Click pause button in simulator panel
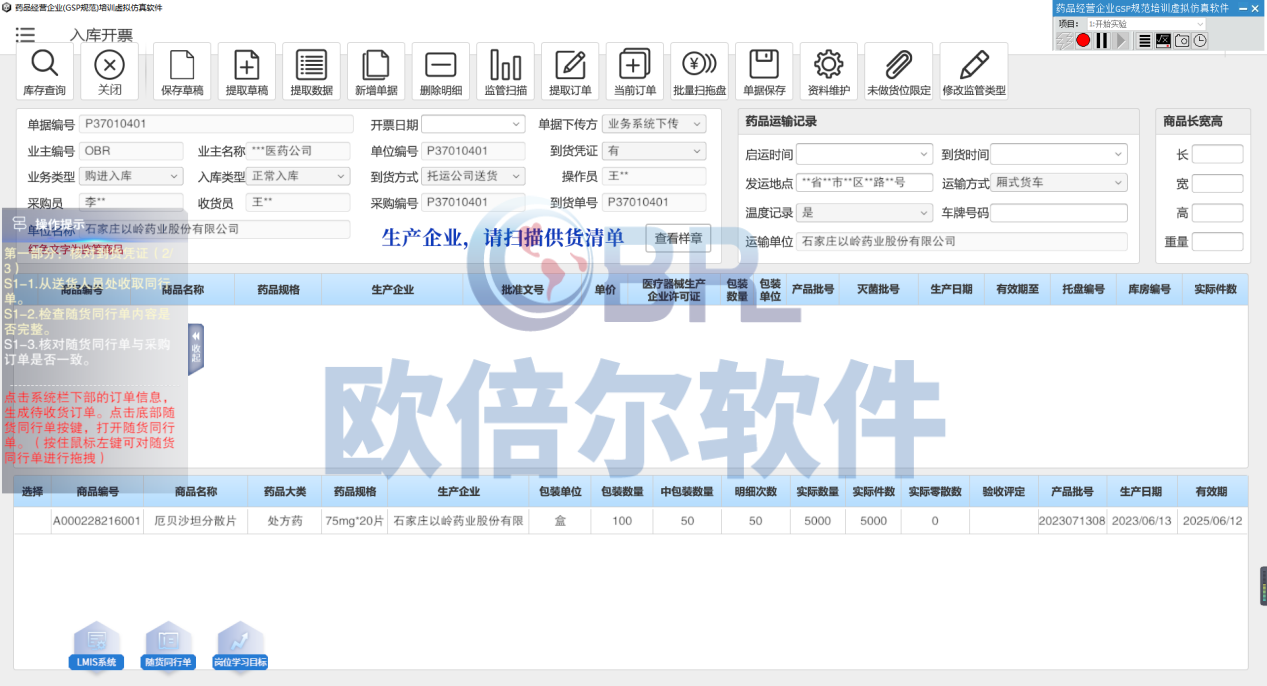The width and height of the screenshot is (1267, 686). [1102, 40]
